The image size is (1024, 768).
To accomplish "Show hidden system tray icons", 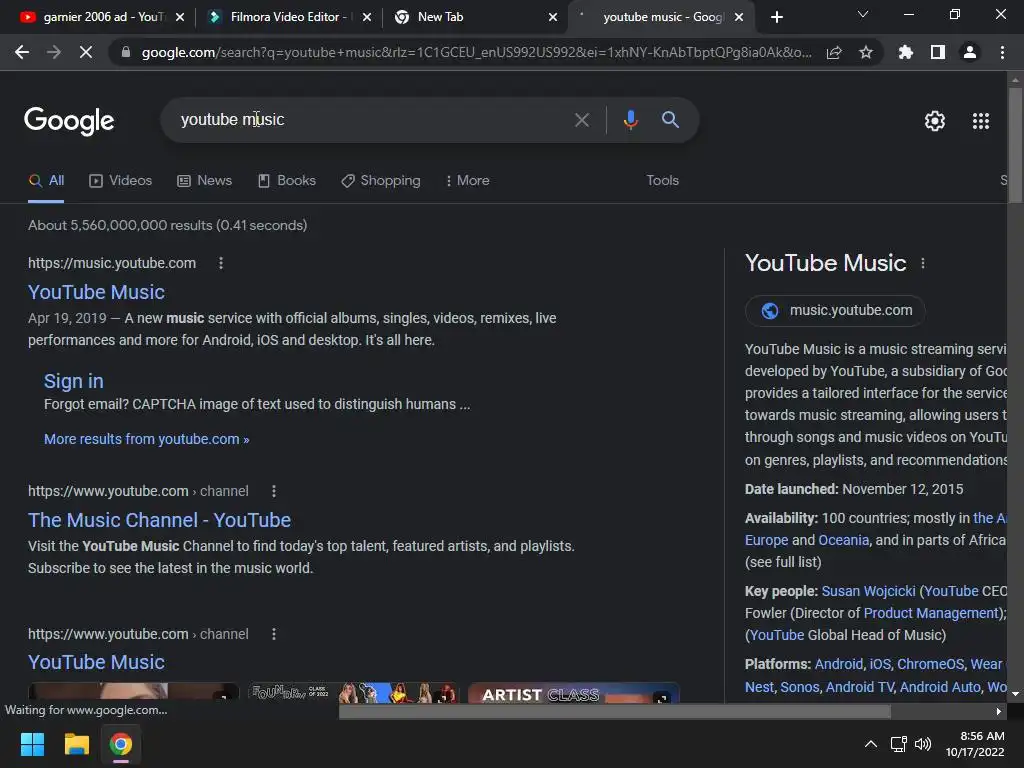I will (x=871, y=744).
